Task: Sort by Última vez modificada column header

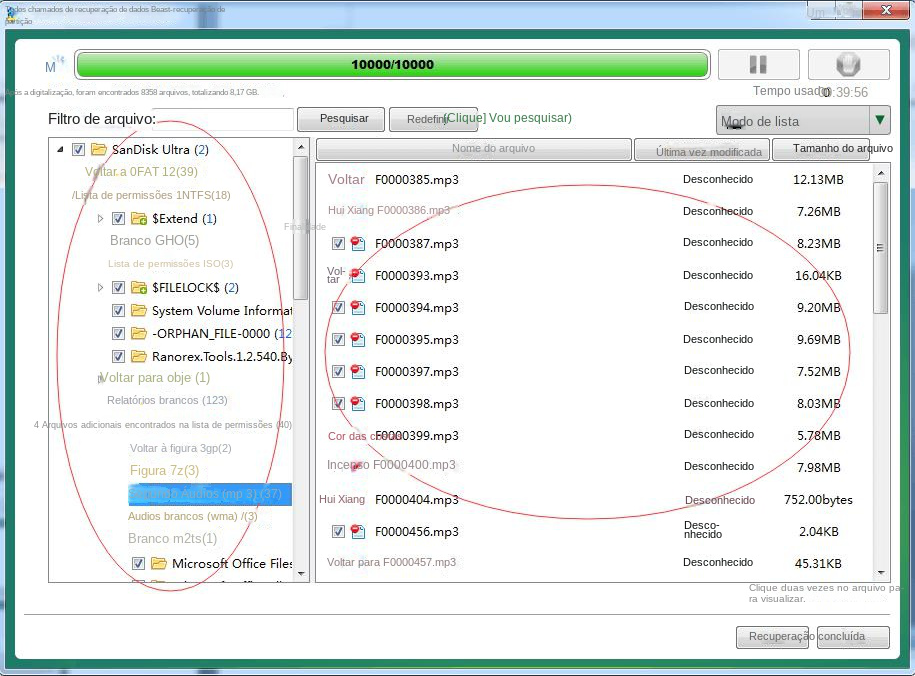Action: click(x=702, y=149)
